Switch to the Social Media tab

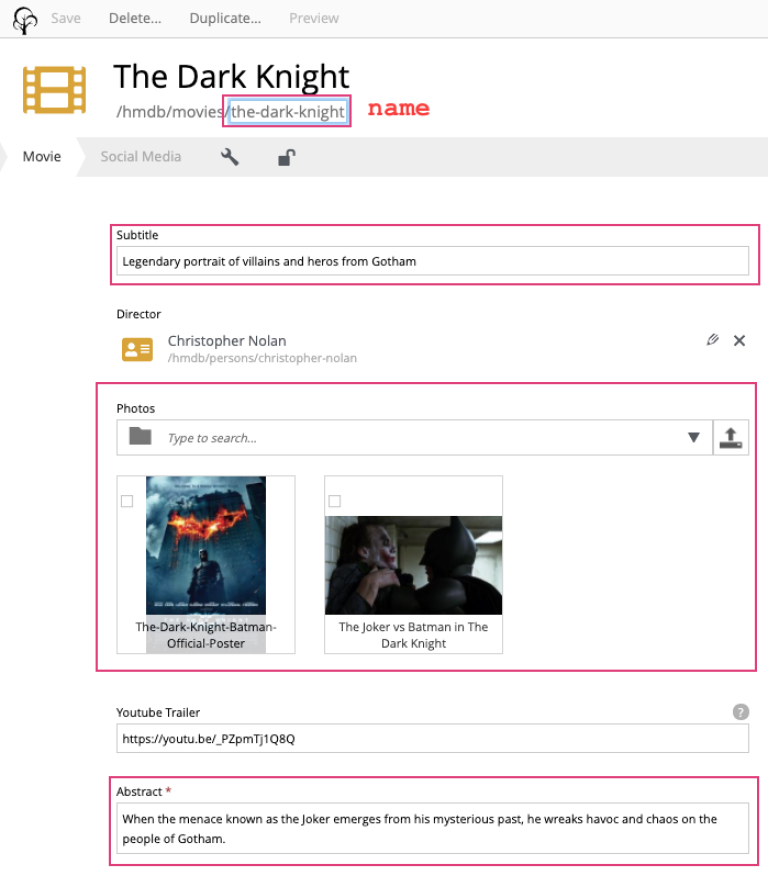coord(141,156)
